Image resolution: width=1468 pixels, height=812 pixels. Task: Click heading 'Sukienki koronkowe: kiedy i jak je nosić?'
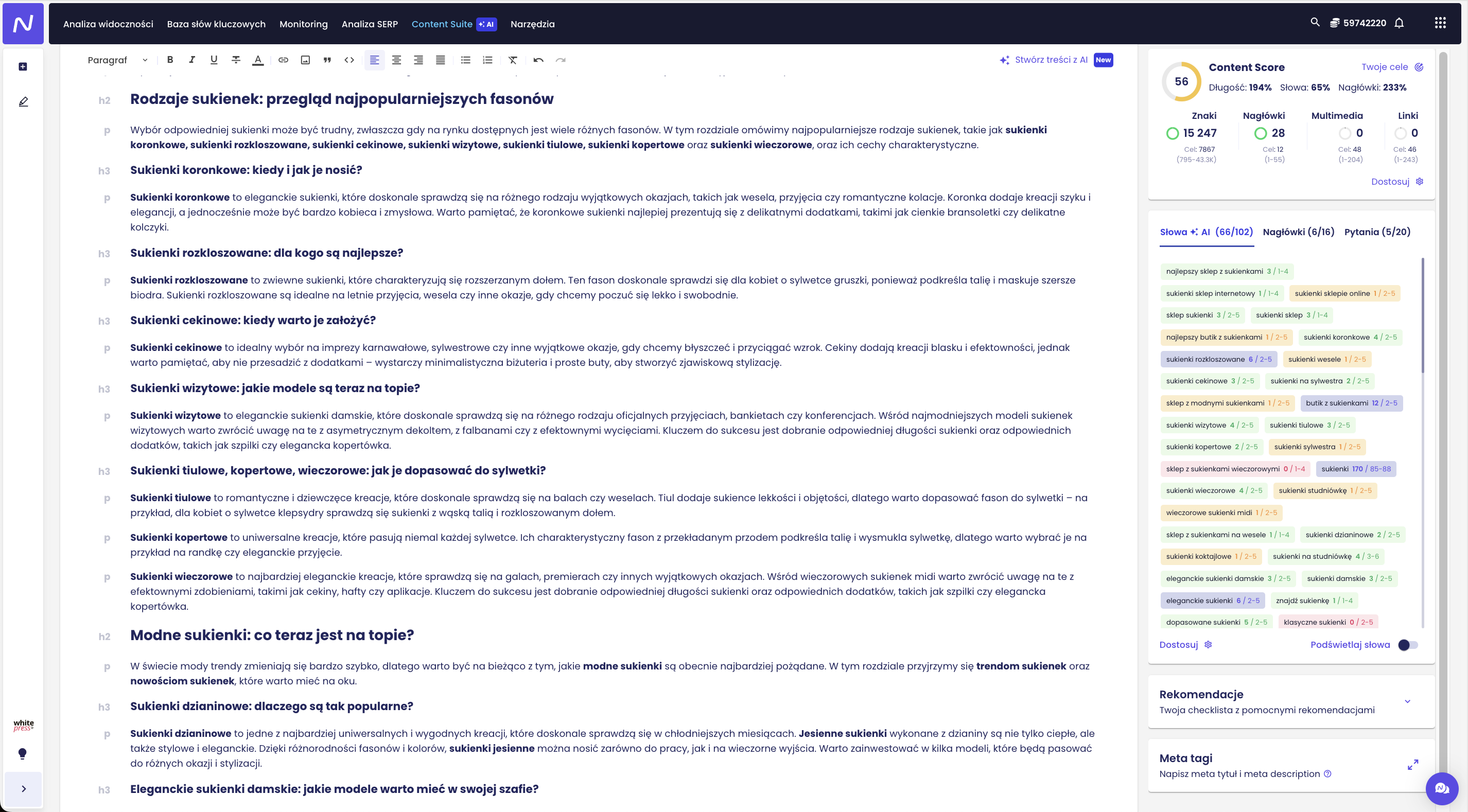point(246,170)
